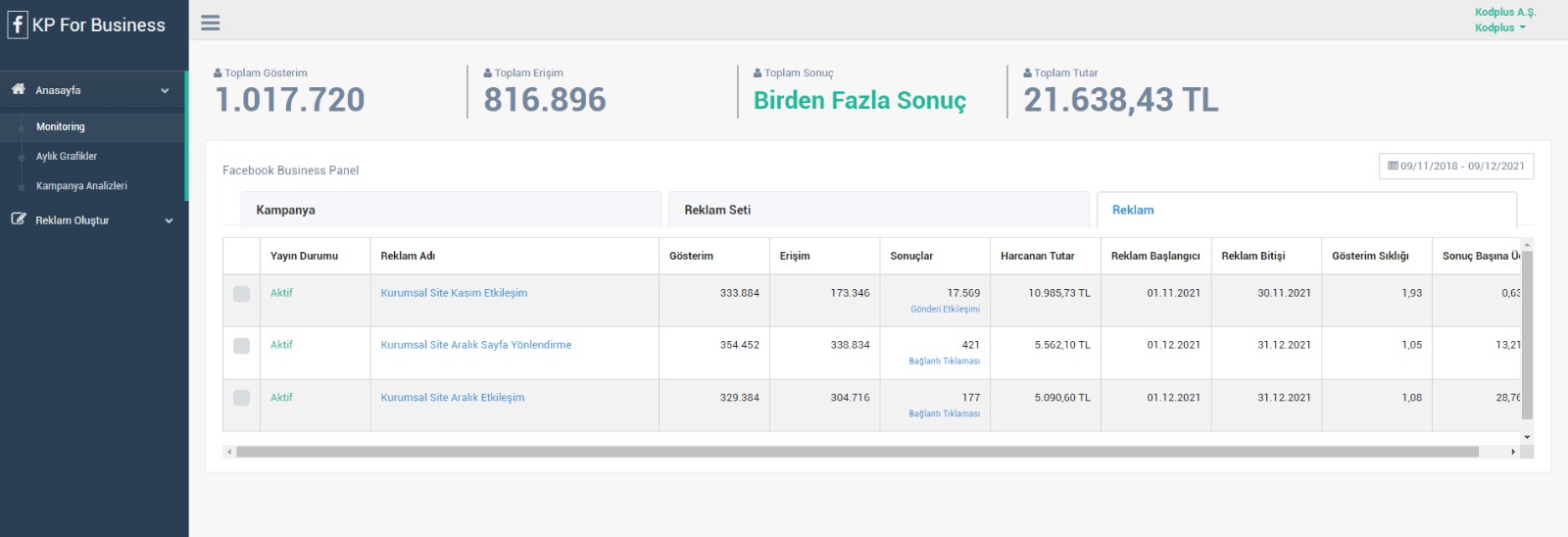Expand the Reklam Oluştur menu chevron
The width and height of the screenshot is (1568, 537).
click(x=169, y=220)
